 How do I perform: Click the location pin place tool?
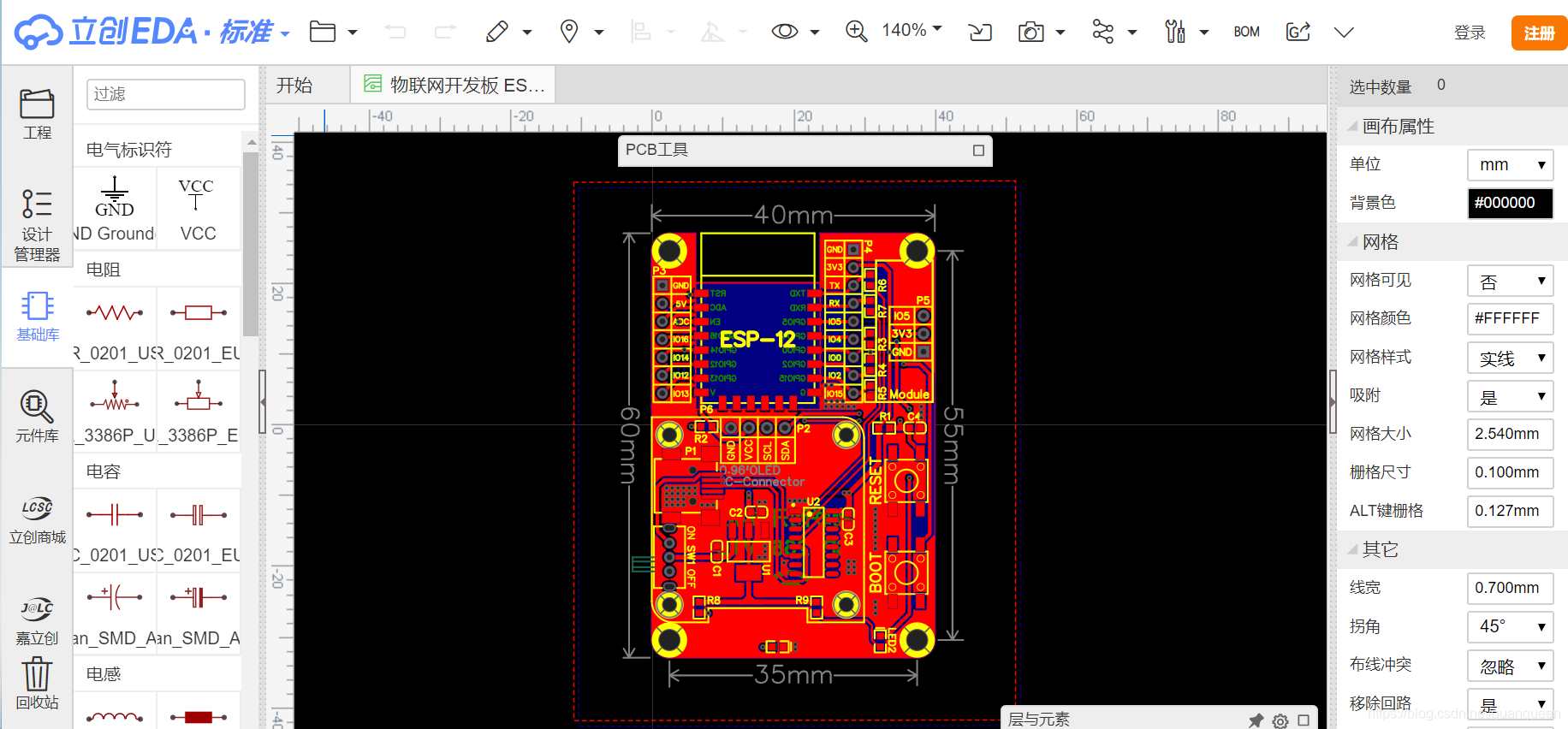coord(569,32)
